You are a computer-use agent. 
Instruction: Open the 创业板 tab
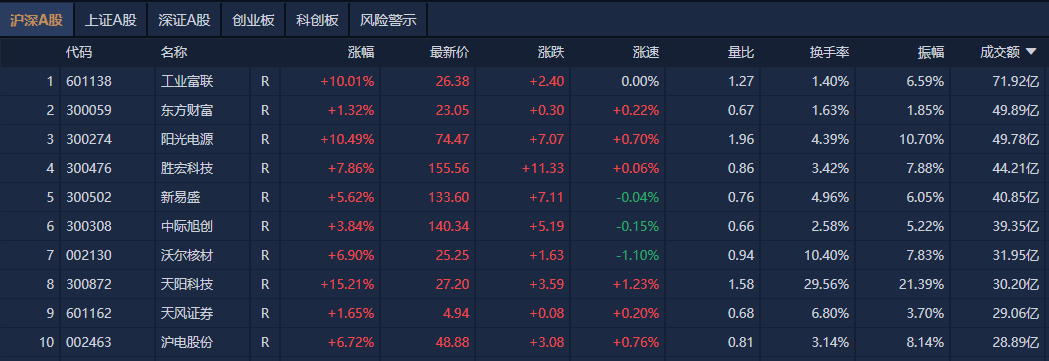[254, 20]
